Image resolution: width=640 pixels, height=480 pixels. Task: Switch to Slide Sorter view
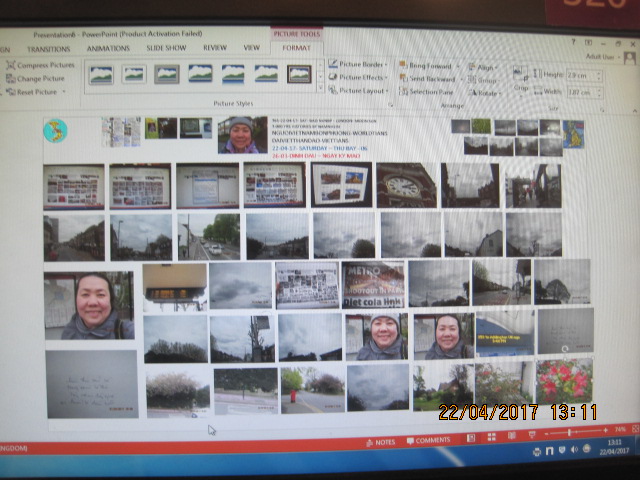pyautogui.click(x=491, y=437)
